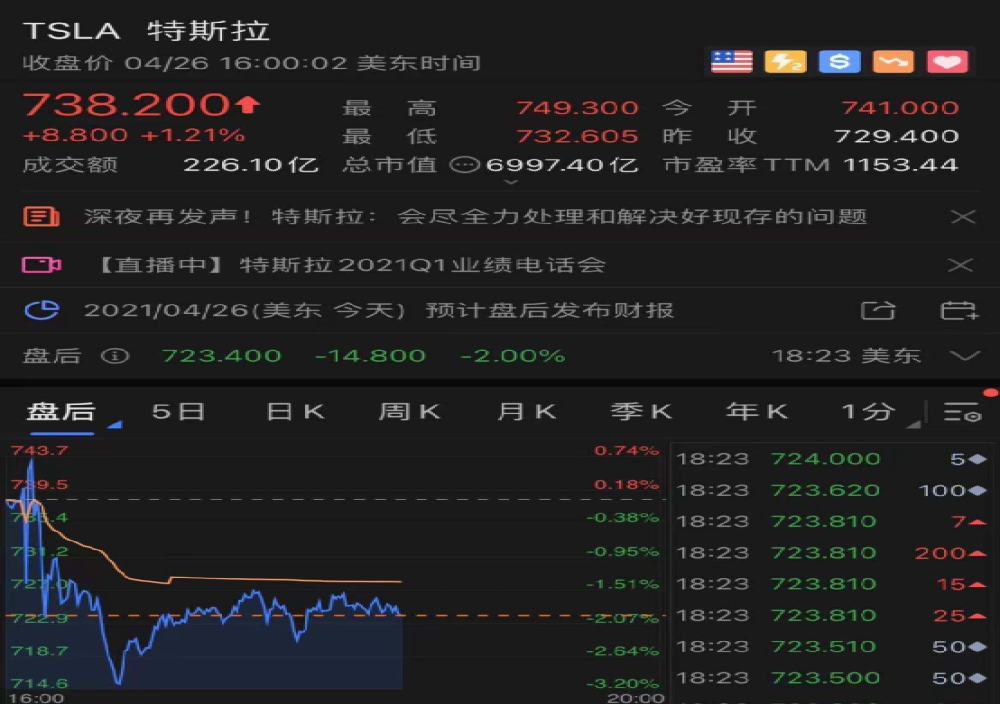This screenshot has height=704, width=1000.
Task: Select the 723.620 trade tick row
Action: tap(832, 490)
